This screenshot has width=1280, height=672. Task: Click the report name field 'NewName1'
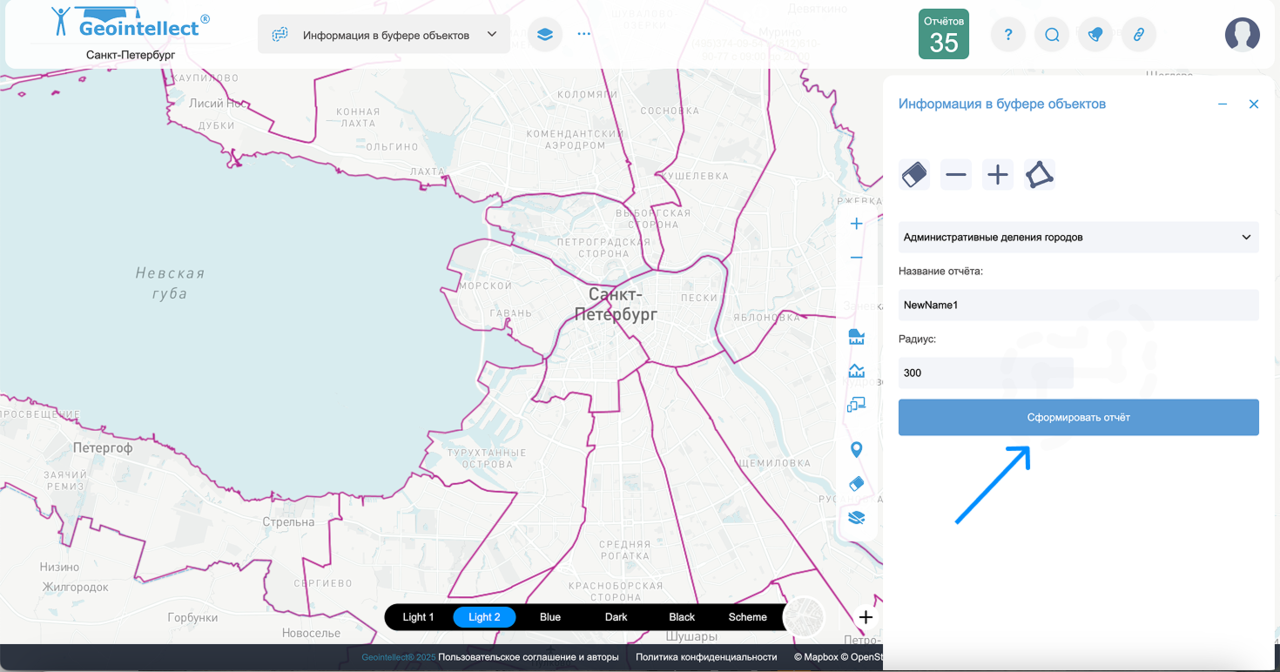pos(1078,305)
